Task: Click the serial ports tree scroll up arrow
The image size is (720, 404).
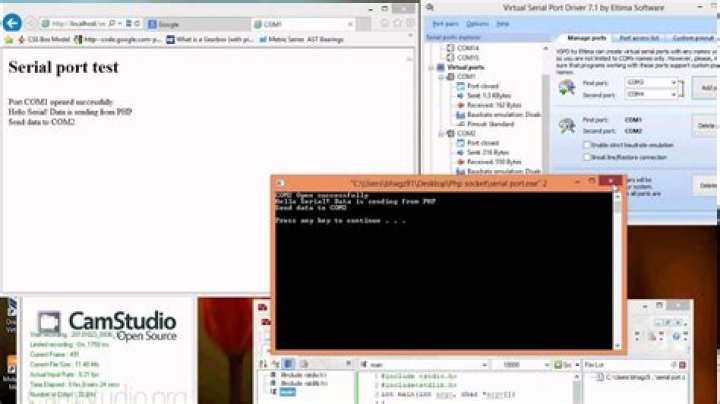Action: [x=546, y=48]
